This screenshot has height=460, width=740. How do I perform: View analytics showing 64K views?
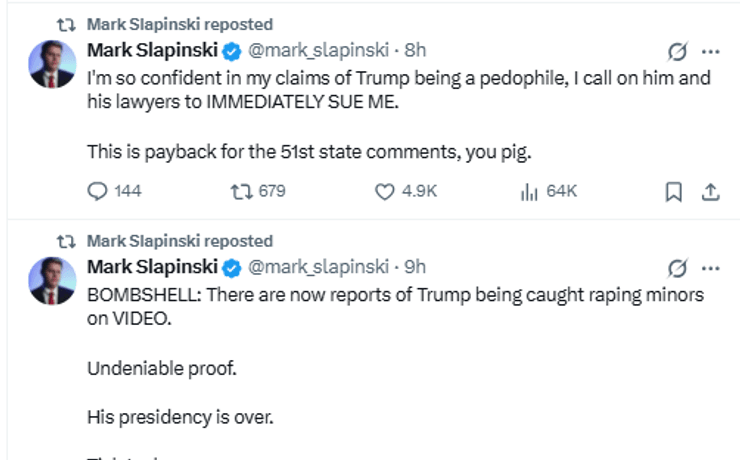point(530,191)
